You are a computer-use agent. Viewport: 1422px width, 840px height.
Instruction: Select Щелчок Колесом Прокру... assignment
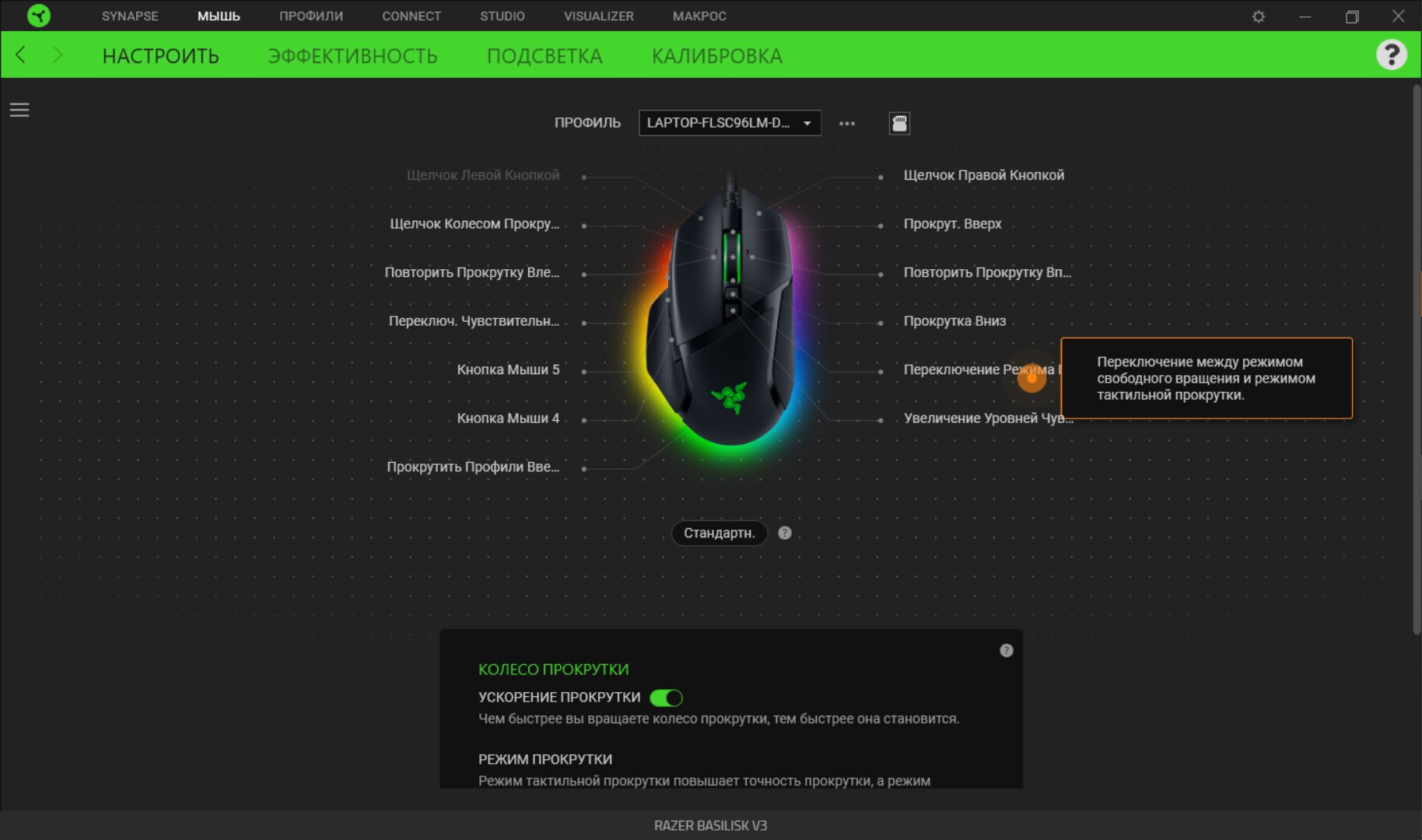tap(475, 224)
